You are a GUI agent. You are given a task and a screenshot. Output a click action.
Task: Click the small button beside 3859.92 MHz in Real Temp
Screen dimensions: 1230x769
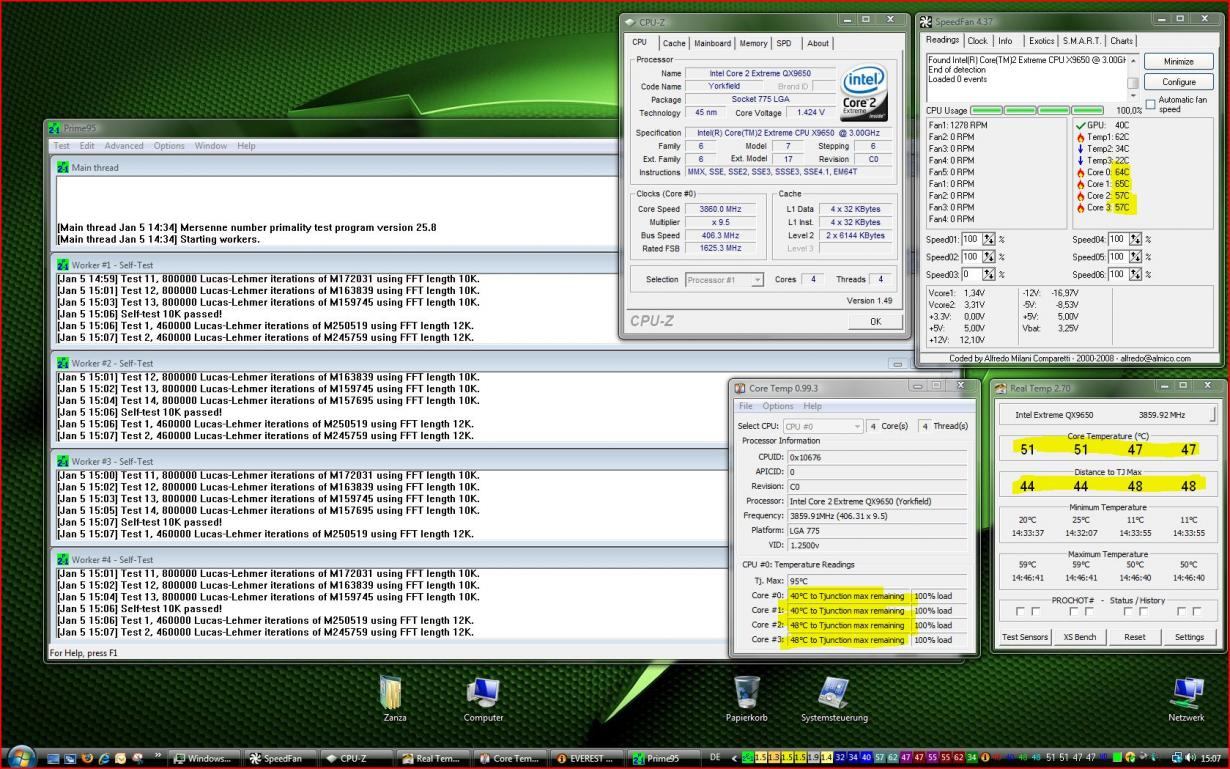[x=1211, y=414]
